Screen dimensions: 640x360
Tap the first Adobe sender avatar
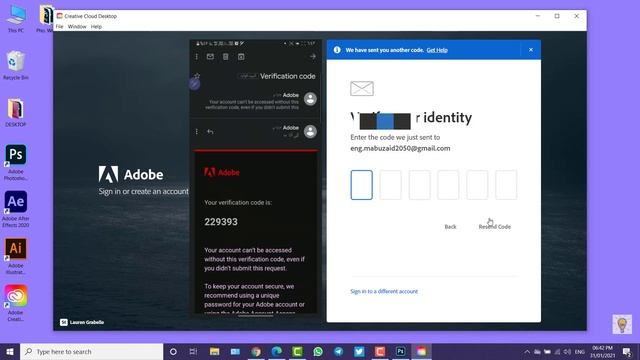pyautogui.click(x=310, y=99)
